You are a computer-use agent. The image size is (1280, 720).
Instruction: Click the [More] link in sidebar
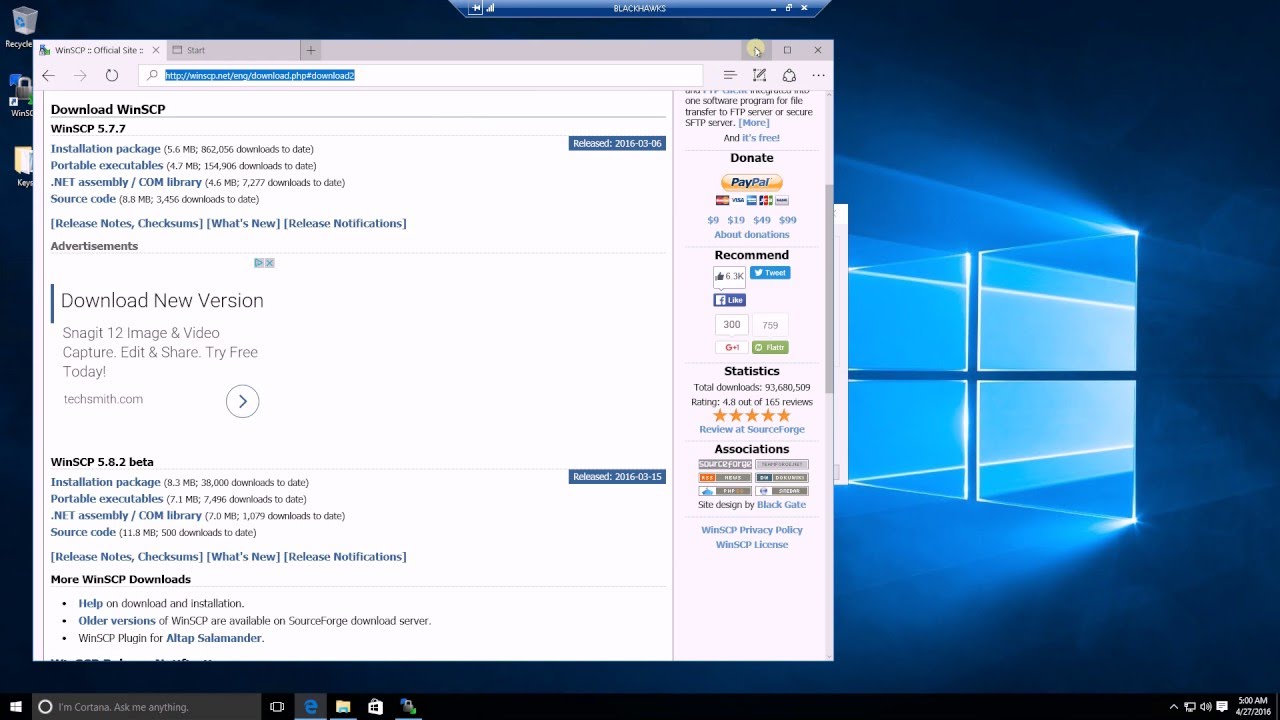[754, 123]
